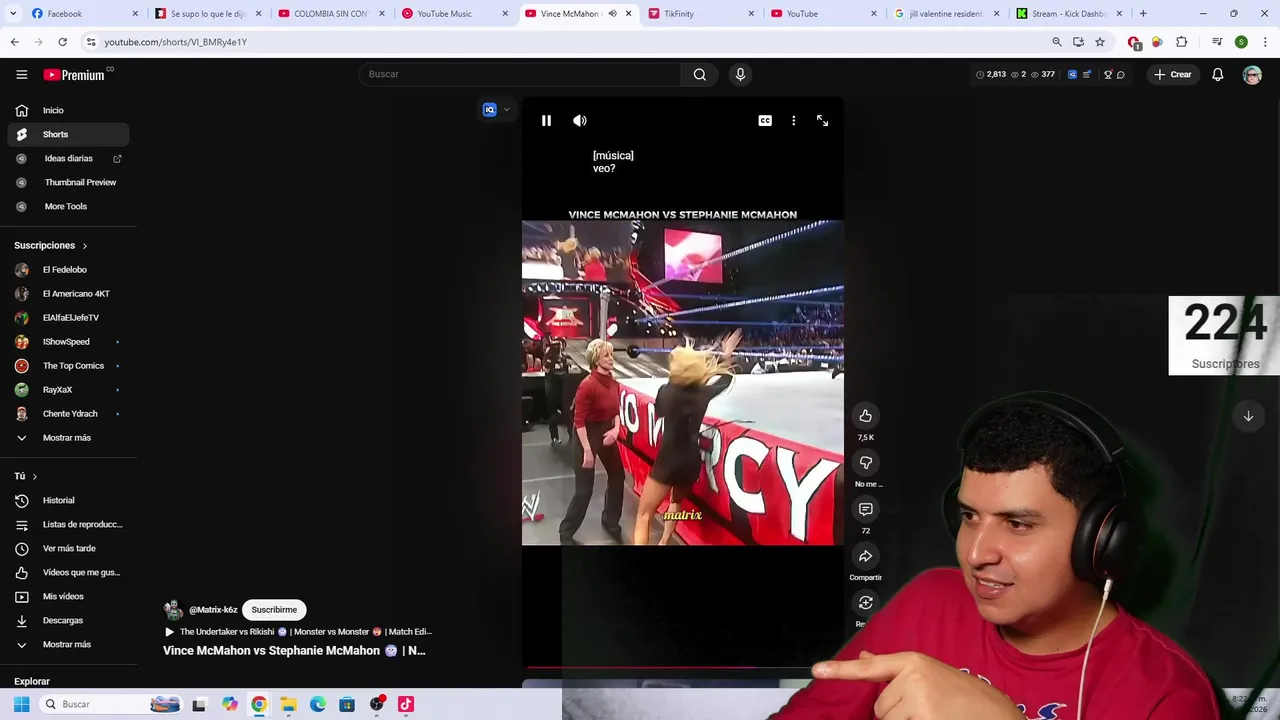Switch to the COLOMBIA SIN CON tab
1280x720 pixels.
coord(332,14)
